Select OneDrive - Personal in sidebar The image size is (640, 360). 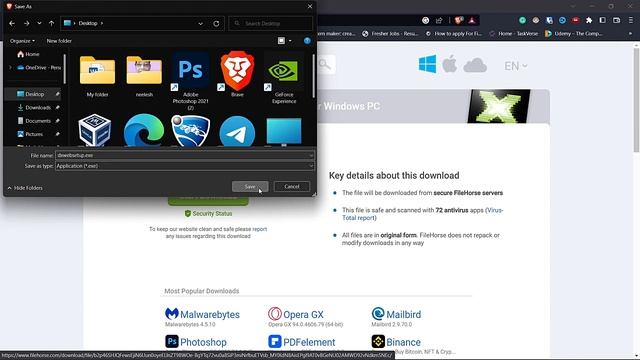[x=39, y=67]
